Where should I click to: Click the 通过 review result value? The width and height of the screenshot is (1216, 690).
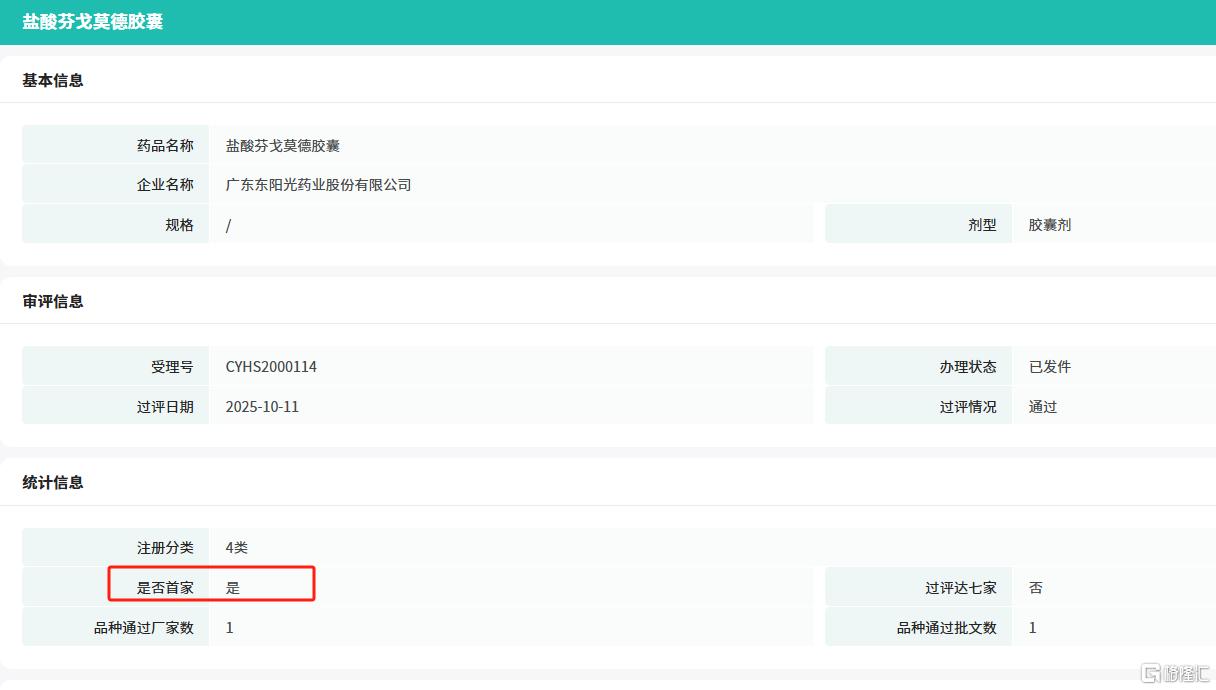(1042, 407)
